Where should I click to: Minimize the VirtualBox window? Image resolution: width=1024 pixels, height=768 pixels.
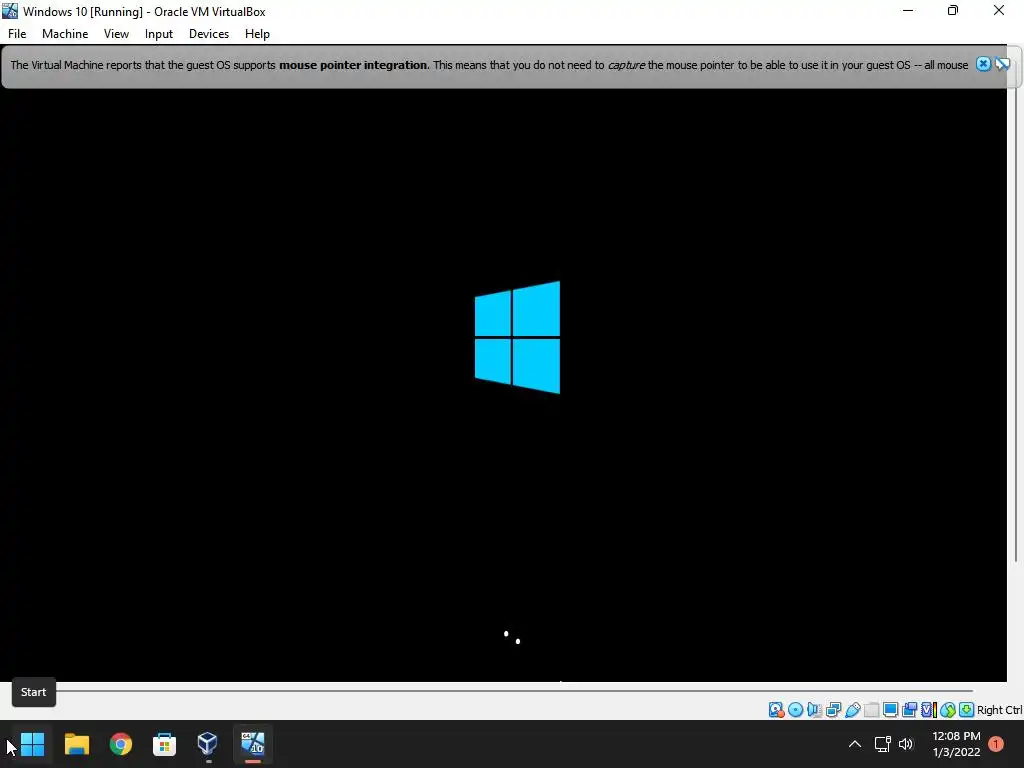(908, 11)
